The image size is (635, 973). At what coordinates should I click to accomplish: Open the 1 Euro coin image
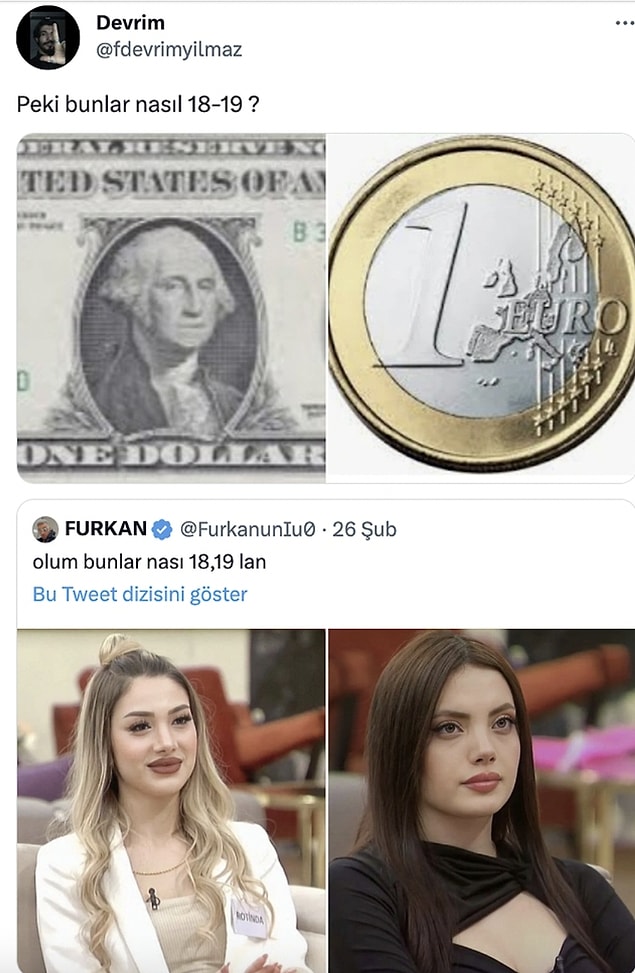tap(481, 308)
